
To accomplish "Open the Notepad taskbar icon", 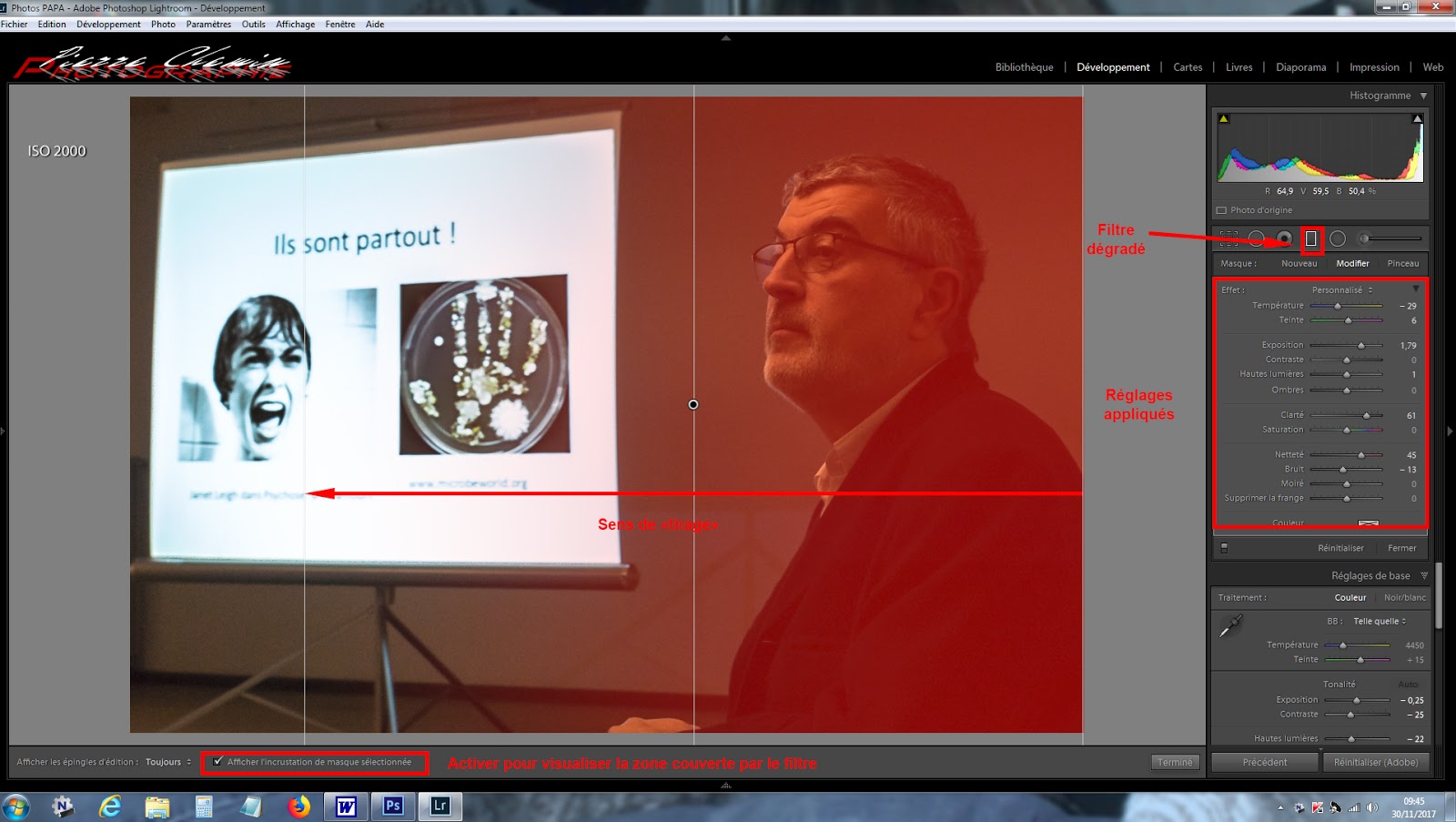I will point(251,807).
